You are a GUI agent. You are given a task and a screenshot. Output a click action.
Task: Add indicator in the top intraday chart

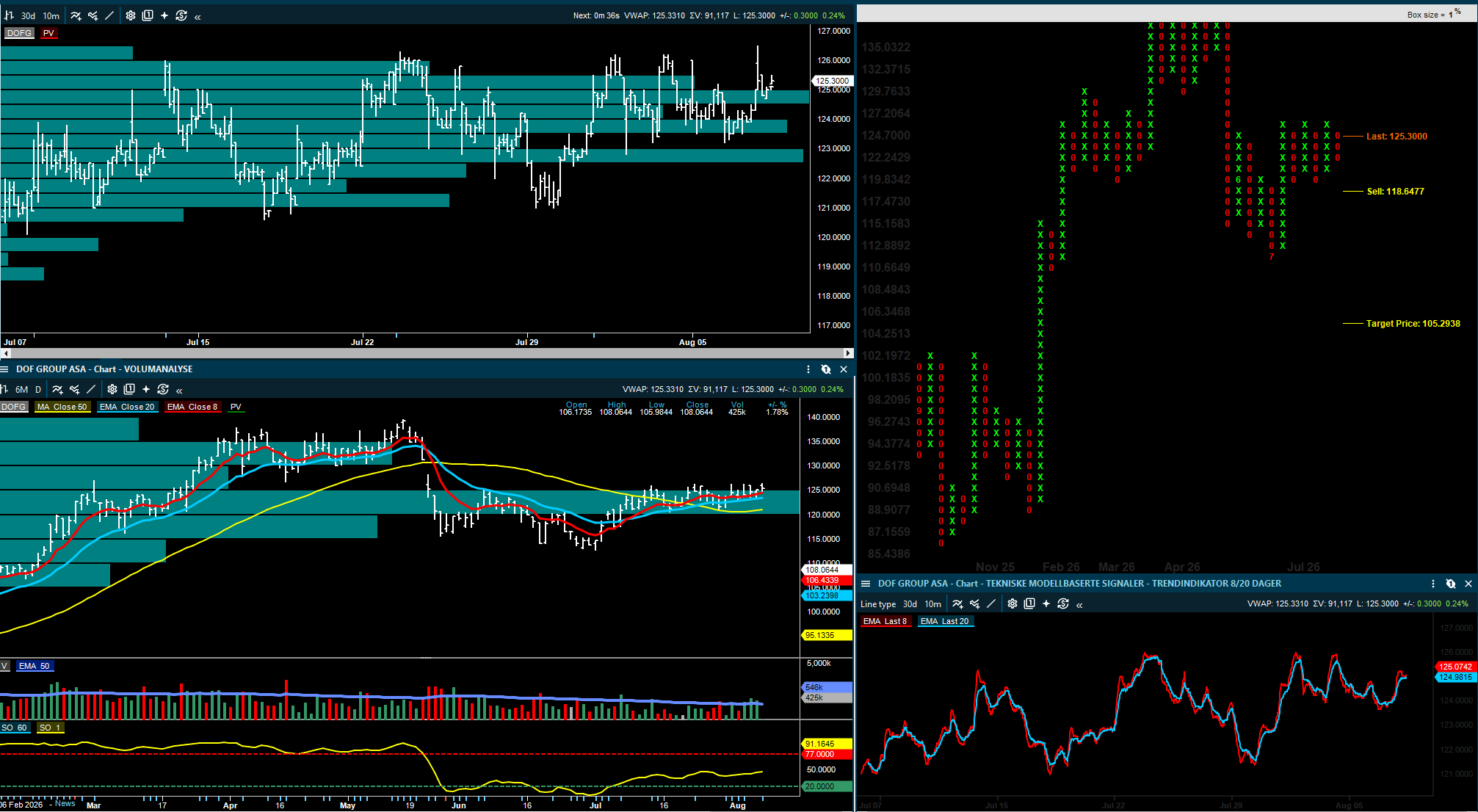(76, 15)
